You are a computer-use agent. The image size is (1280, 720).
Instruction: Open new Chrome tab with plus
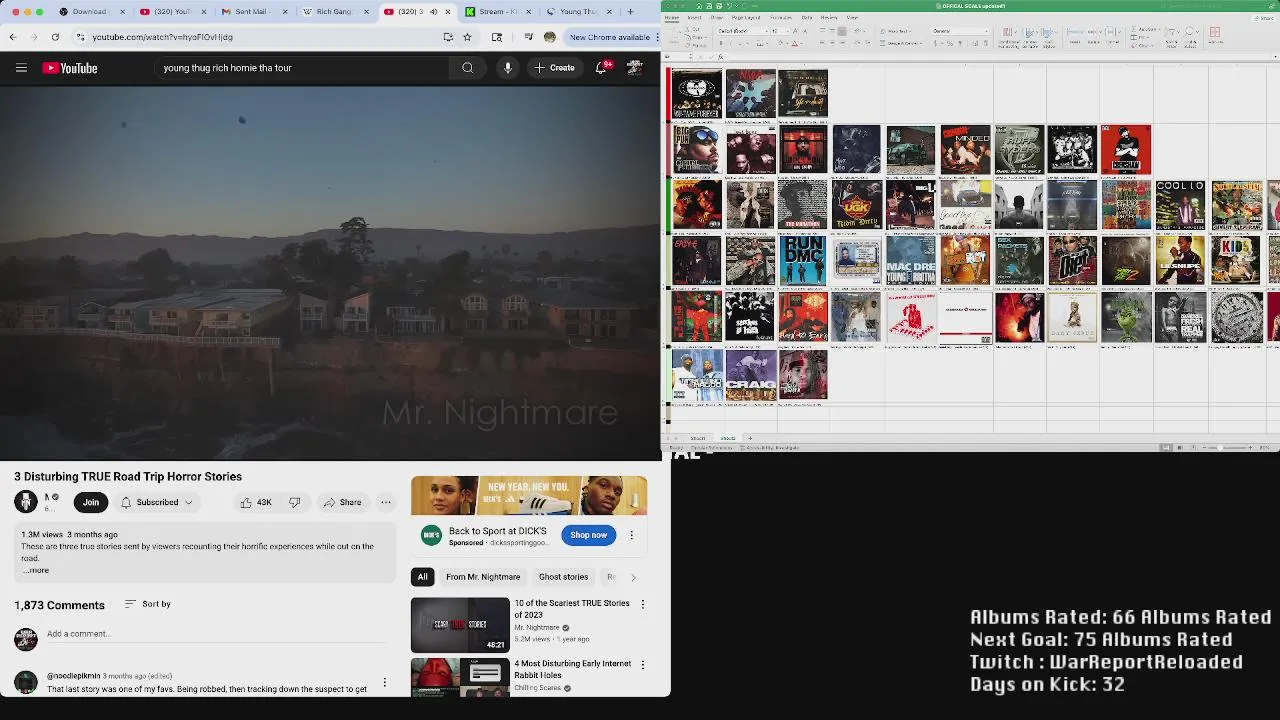630,12
